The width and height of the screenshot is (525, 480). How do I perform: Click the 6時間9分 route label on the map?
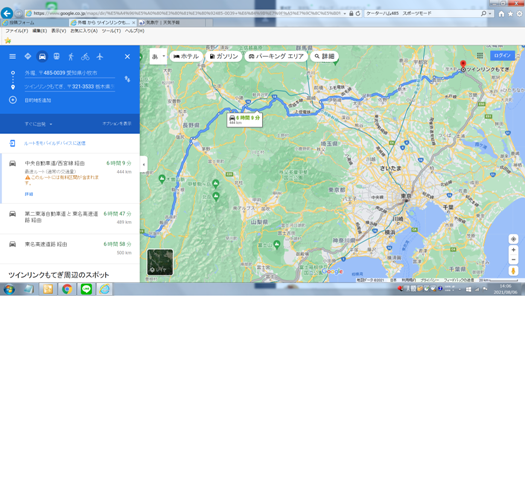click(x=244, y=120)
